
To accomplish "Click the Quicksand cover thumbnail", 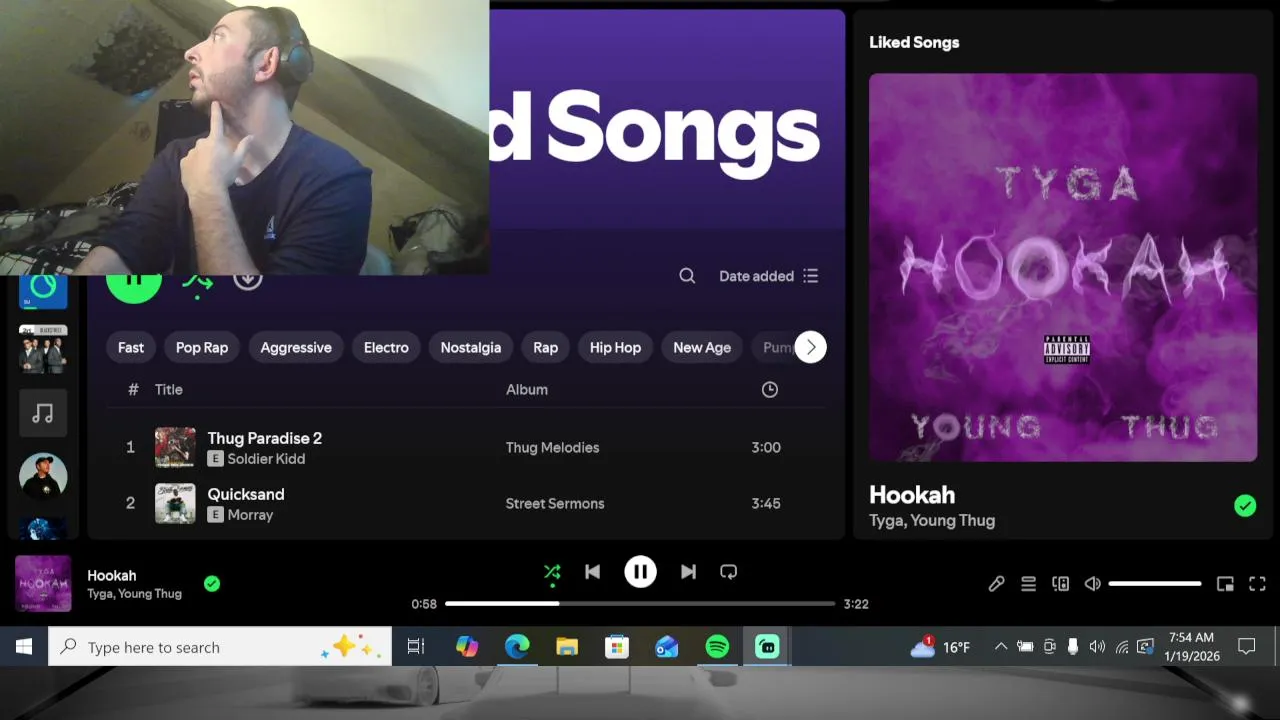I will pyautogui.click(x=175, y=504).
